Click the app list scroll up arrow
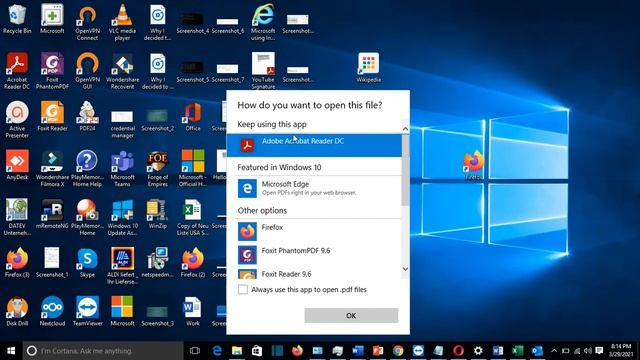This screenshot has height=360, width=640. 405,129
